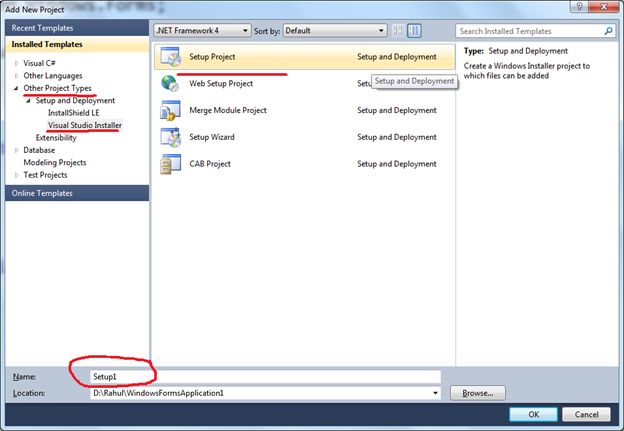Select the Setup Project template icon
624x431 pixels.
tap(171, 57)
